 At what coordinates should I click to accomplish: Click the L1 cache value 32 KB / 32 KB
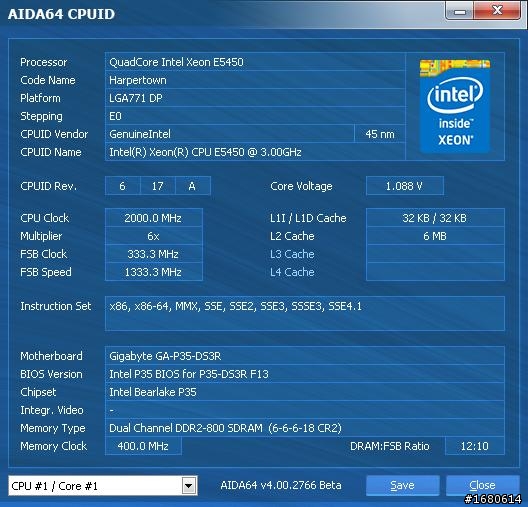[x=435, y=218]
